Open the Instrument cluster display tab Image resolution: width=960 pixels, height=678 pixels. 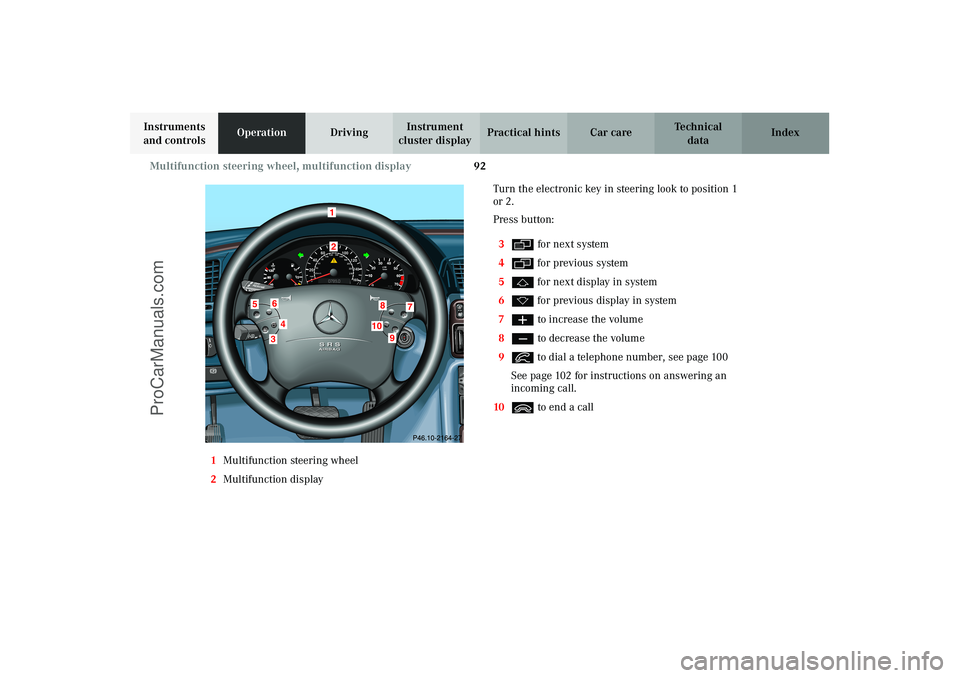click(436, 133)
